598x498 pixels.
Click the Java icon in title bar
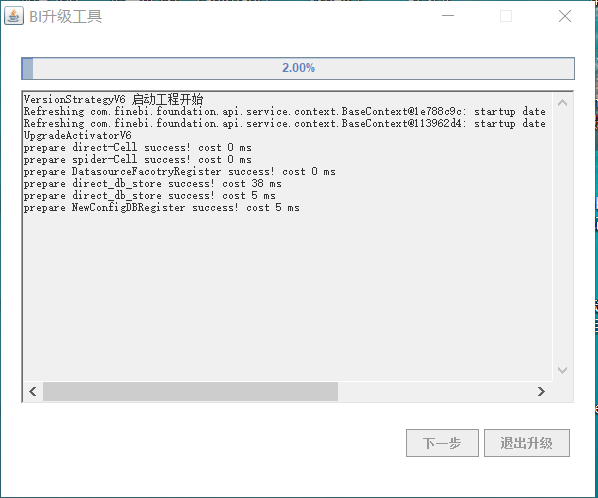coord(14,16)
